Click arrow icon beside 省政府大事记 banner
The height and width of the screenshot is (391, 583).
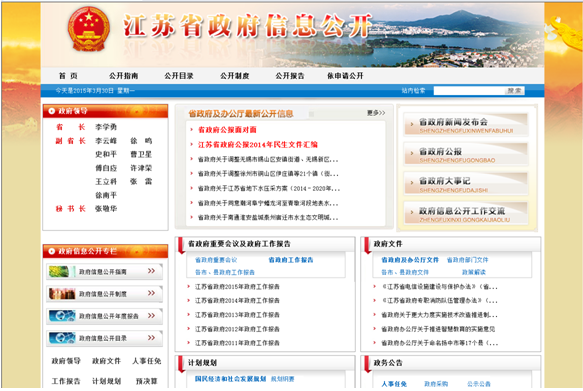coord(412,182)
